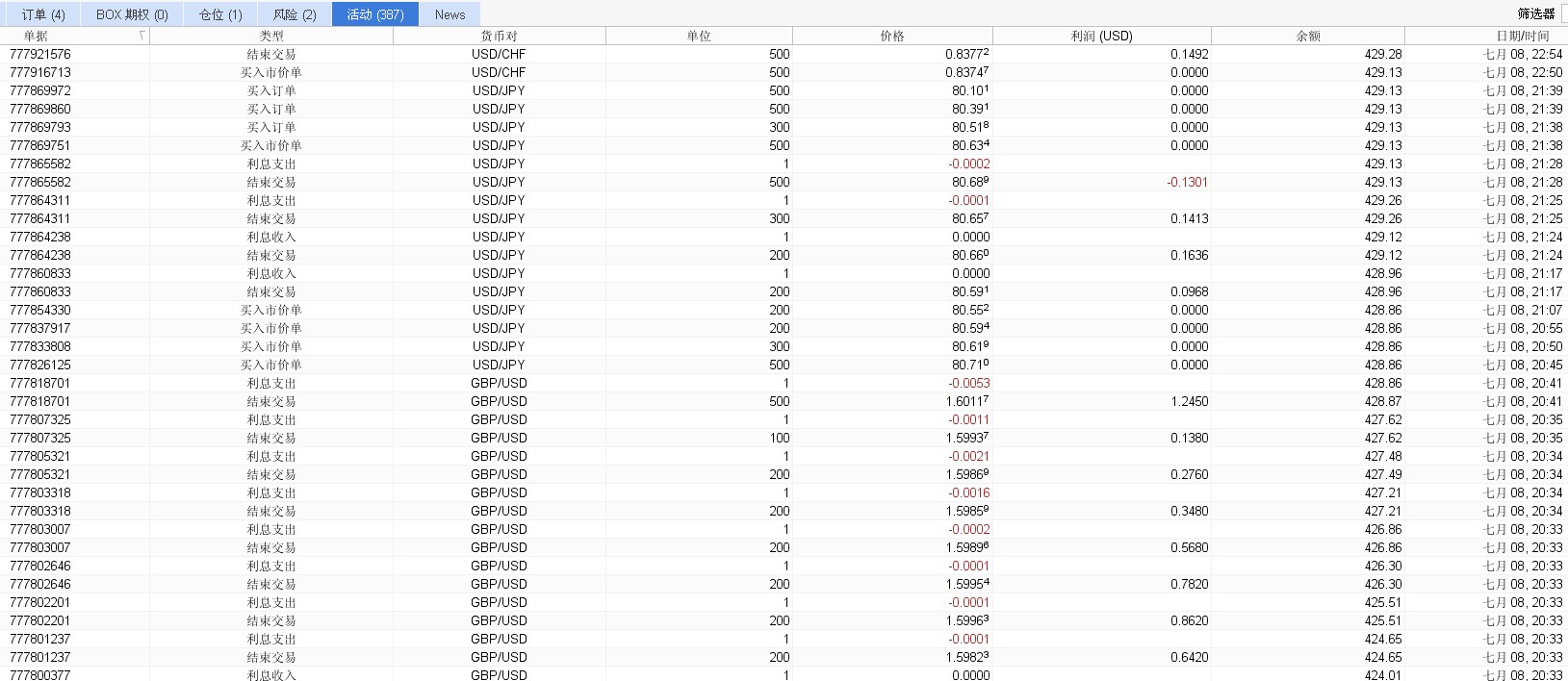The height and width of the screenshot is (681, 1568).
Task: Click the timestamp 七月 08, 20:50
Action: tap(1523, 347)
